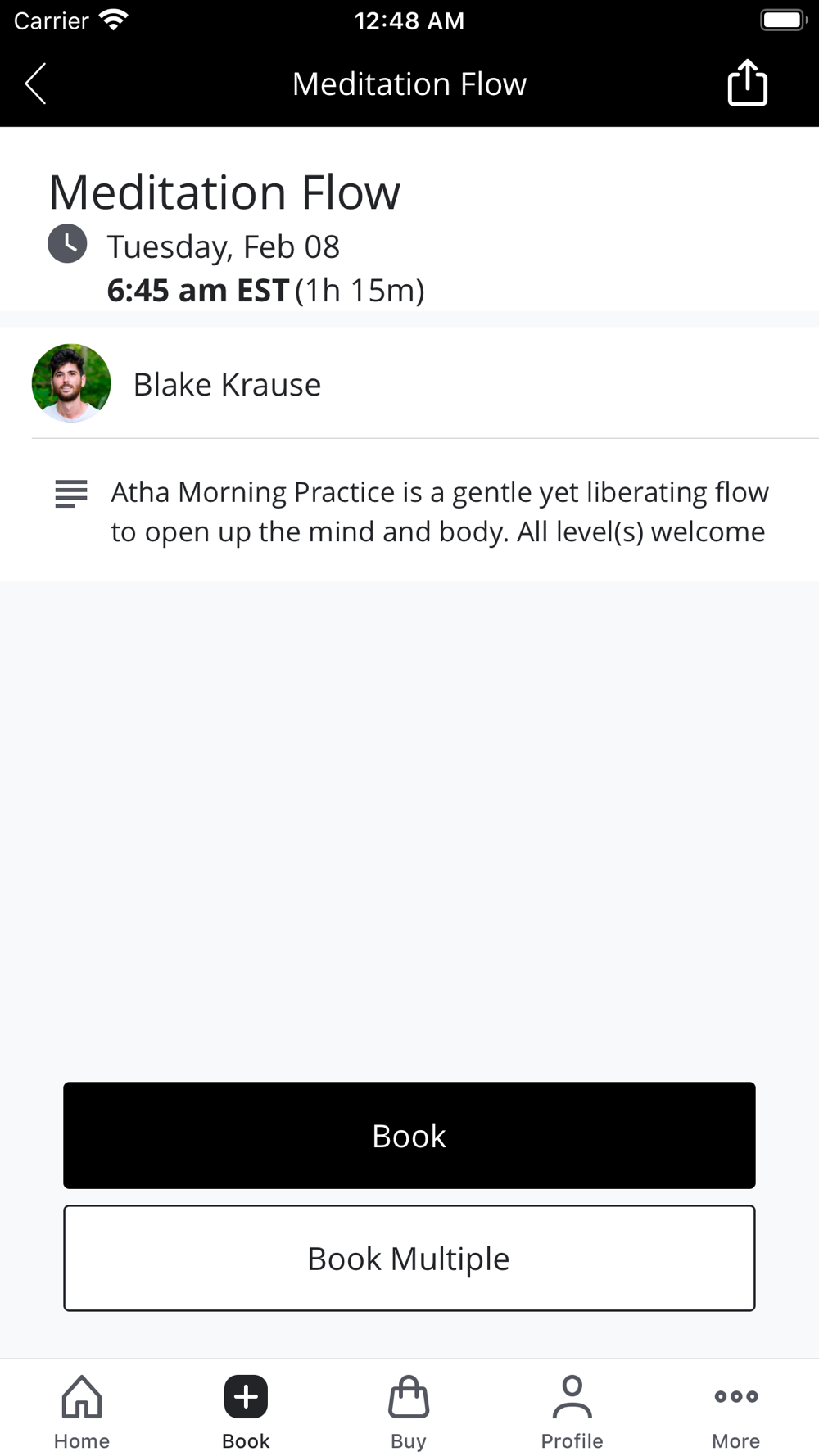Open Blake Krause's profile photo
This screenshot has width=819, height=1456.
(x=71, y=383)
